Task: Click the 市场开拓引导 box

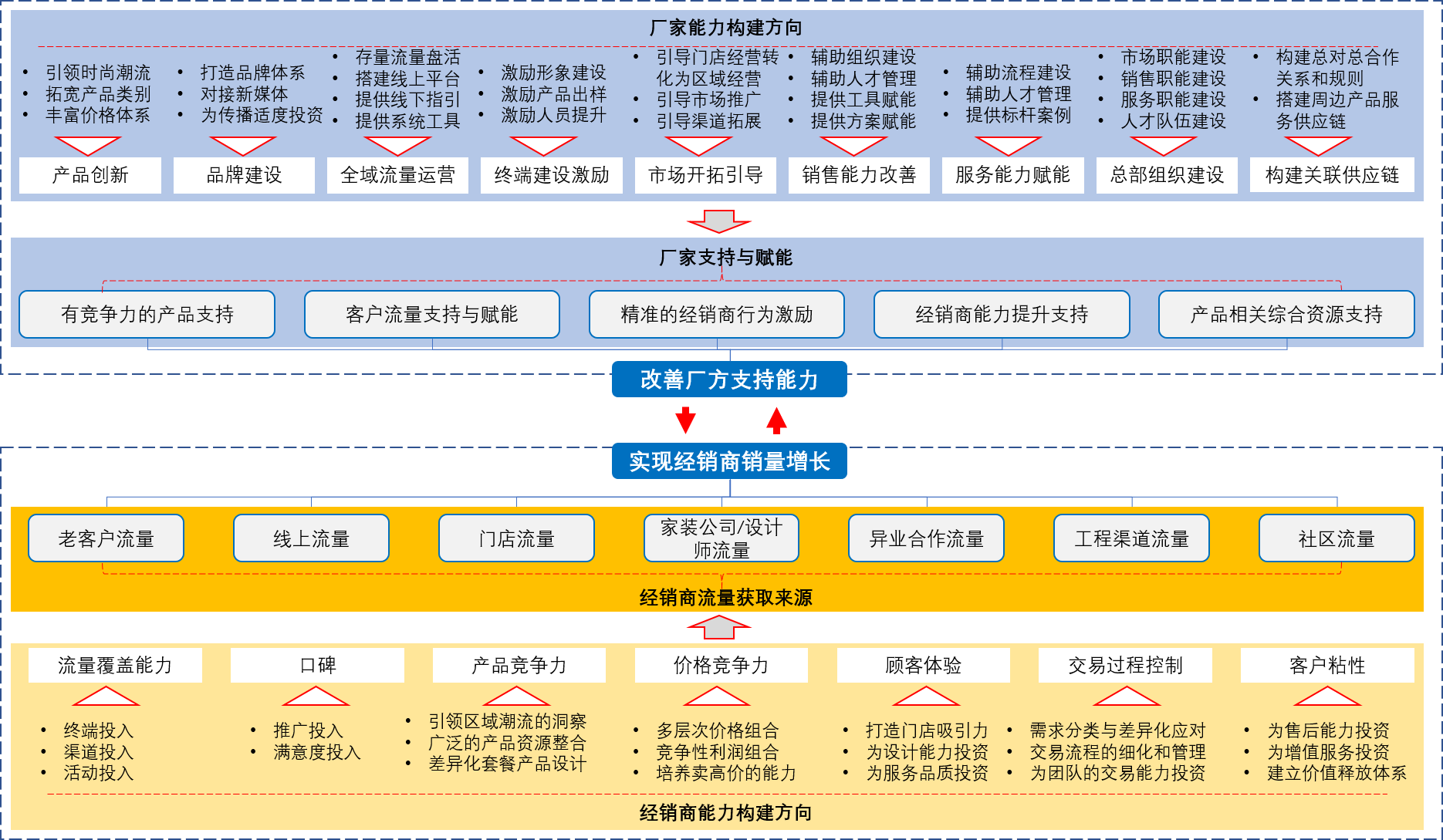Action: coord(705,175)
